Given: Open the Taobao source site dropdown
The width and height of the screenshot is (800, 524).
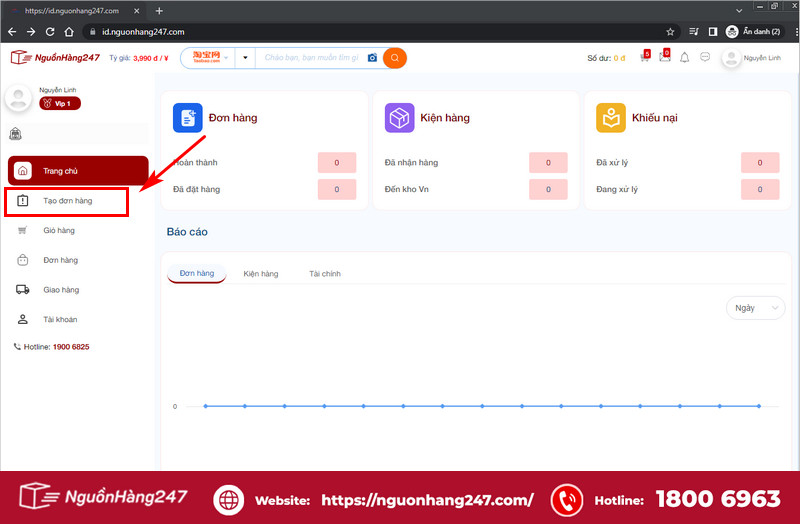Looking at the screenshot, I should [210, 58].
